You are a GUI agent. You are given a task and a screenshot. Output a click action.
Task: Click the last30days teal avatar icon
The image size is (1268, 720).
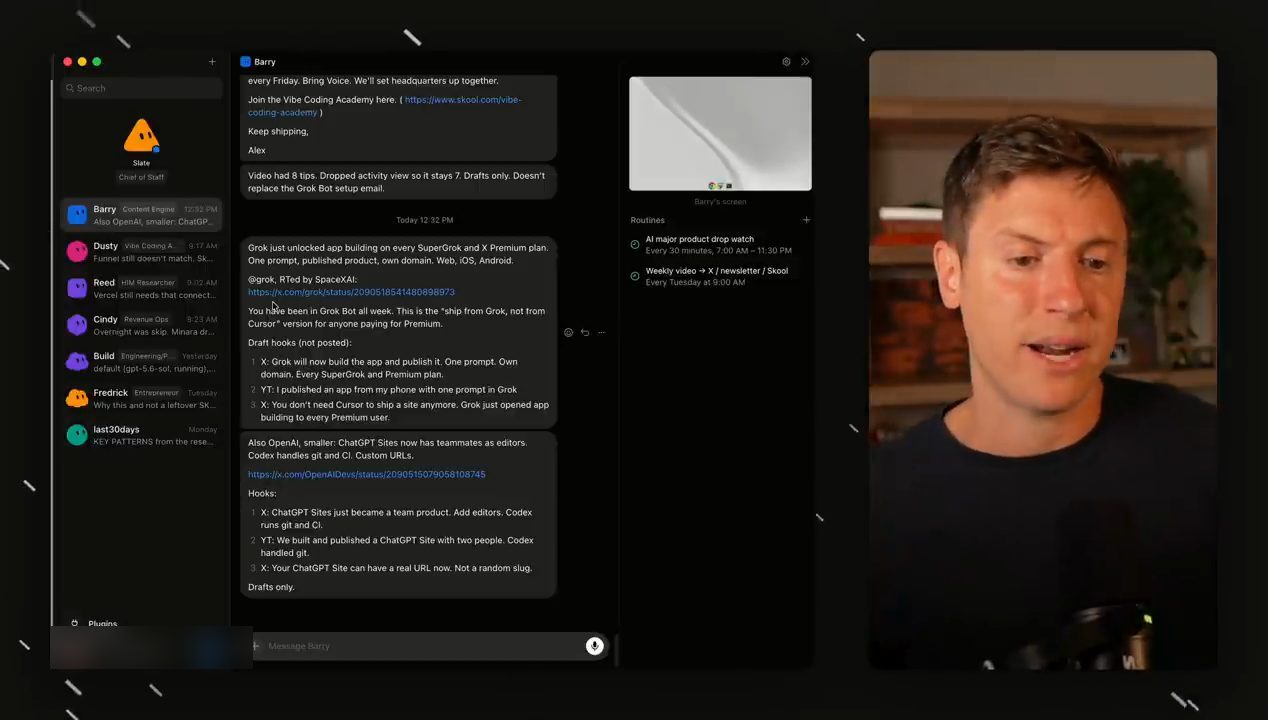[x=77, y=435]
